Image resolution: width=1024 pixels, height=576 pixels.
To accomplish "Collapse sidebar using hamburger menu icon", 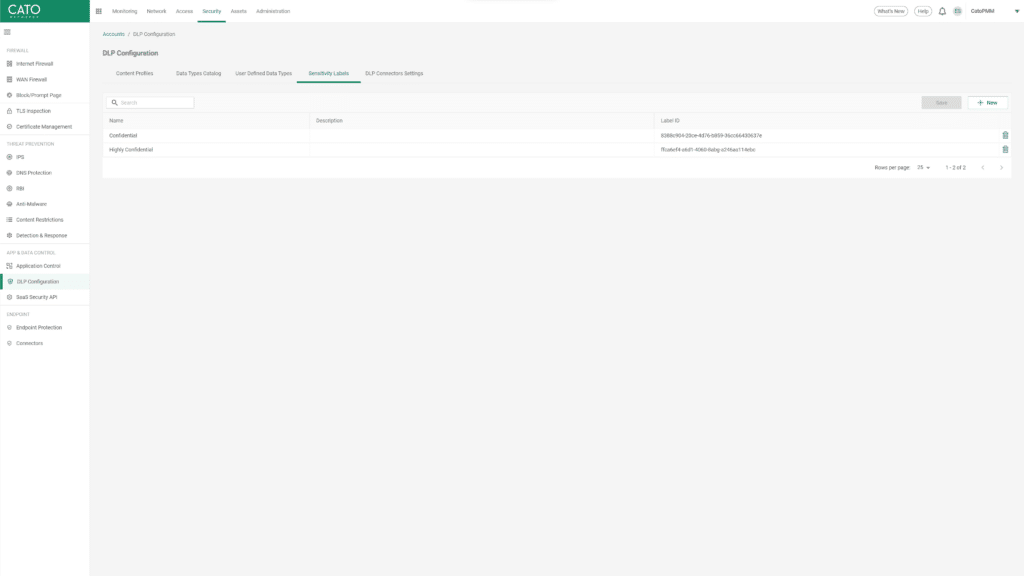I will click(8, 32).
